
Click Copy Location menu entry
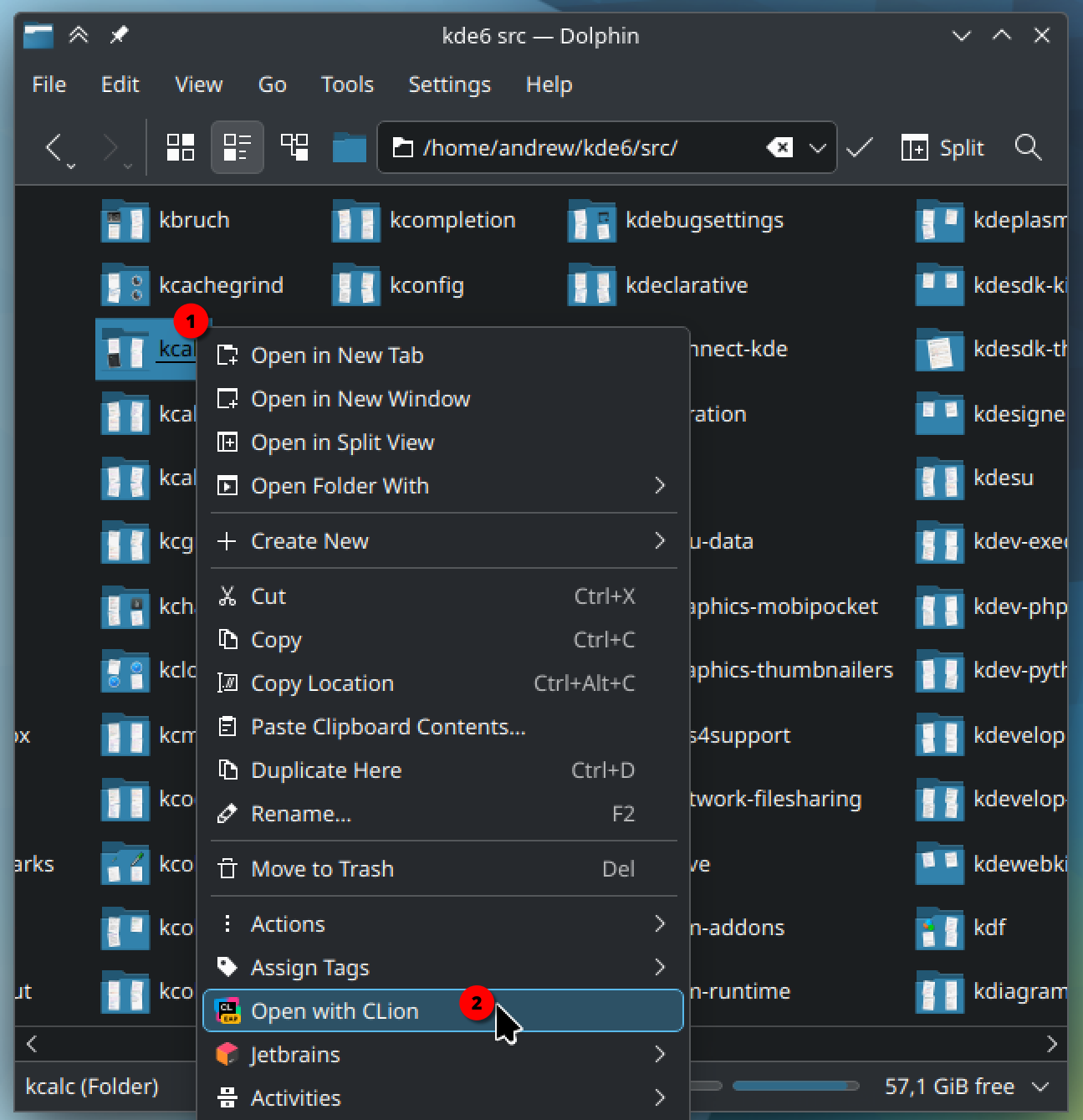pos(322,683)
